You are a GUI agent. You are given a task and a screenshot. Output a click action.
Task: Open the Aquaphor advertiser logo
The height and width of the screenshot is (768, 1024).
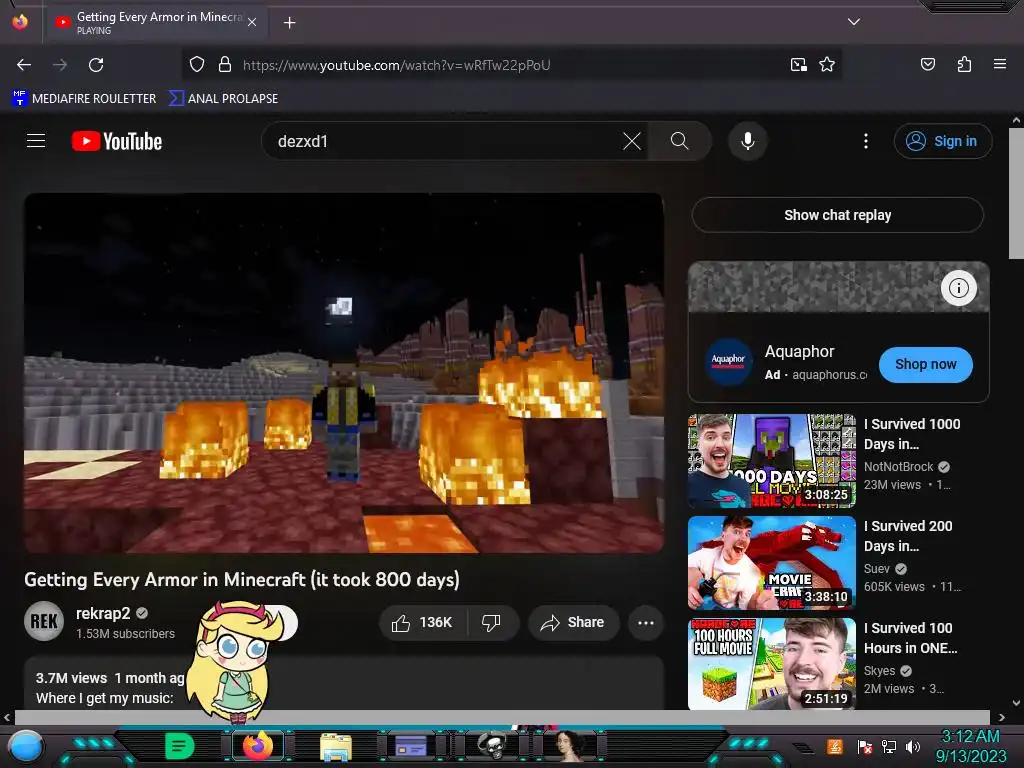point(728,362)
